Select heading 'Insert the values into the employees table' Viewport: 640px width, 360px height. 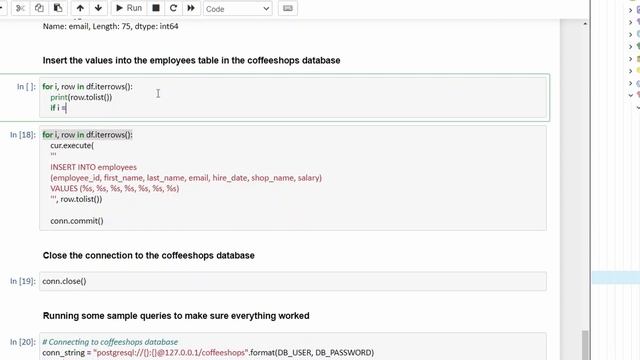(x=191, y=60)
